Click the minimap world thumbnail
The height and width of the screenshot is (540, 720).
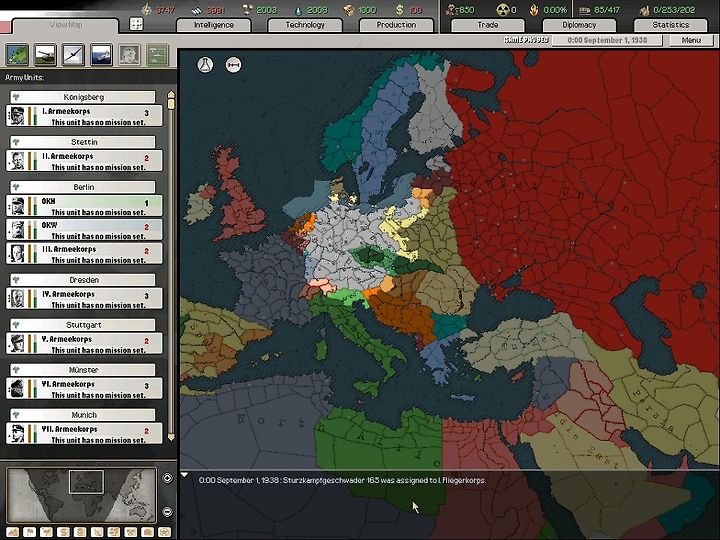pos(82,495)
